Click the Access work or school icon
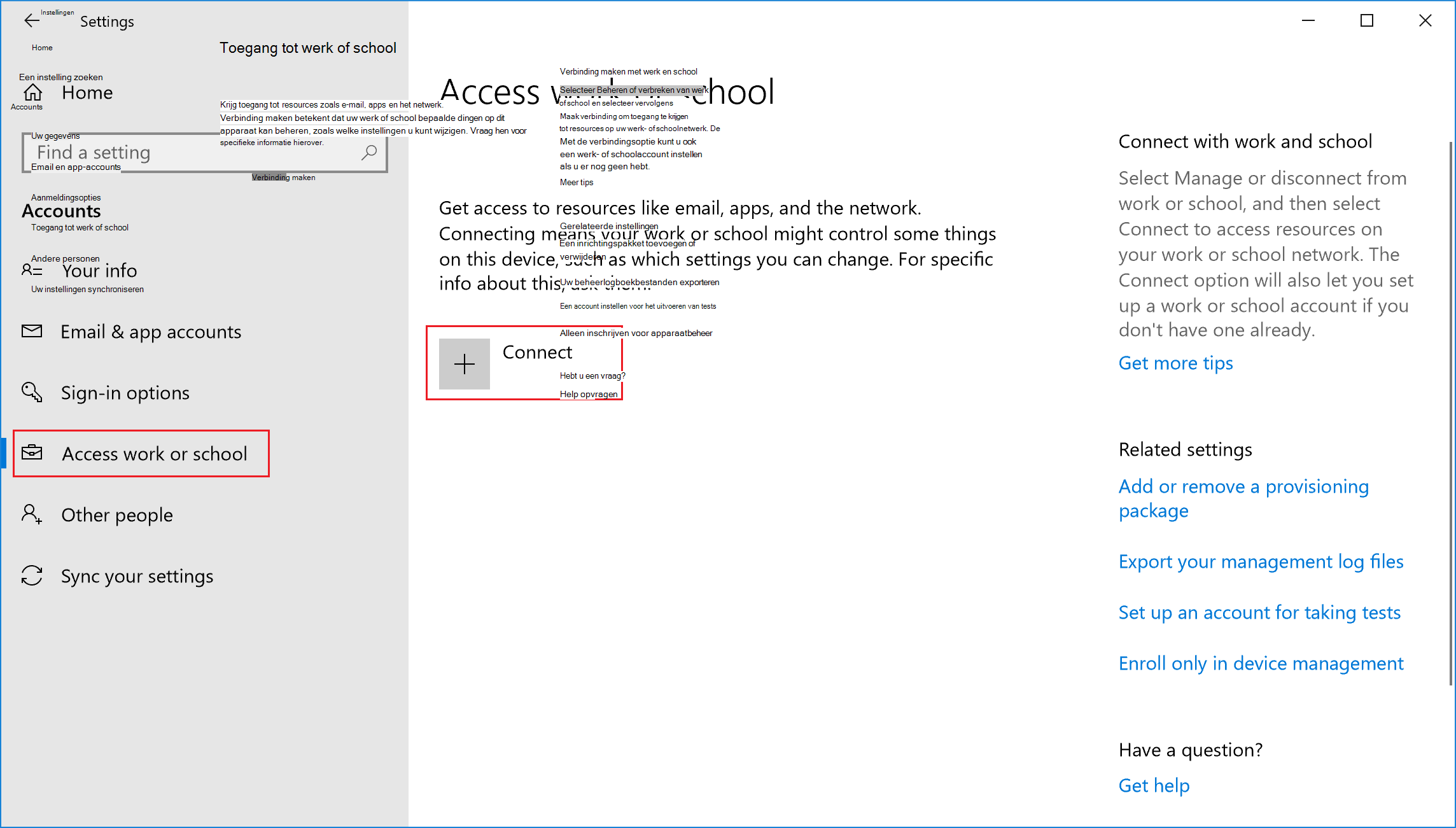 (32, 454)
